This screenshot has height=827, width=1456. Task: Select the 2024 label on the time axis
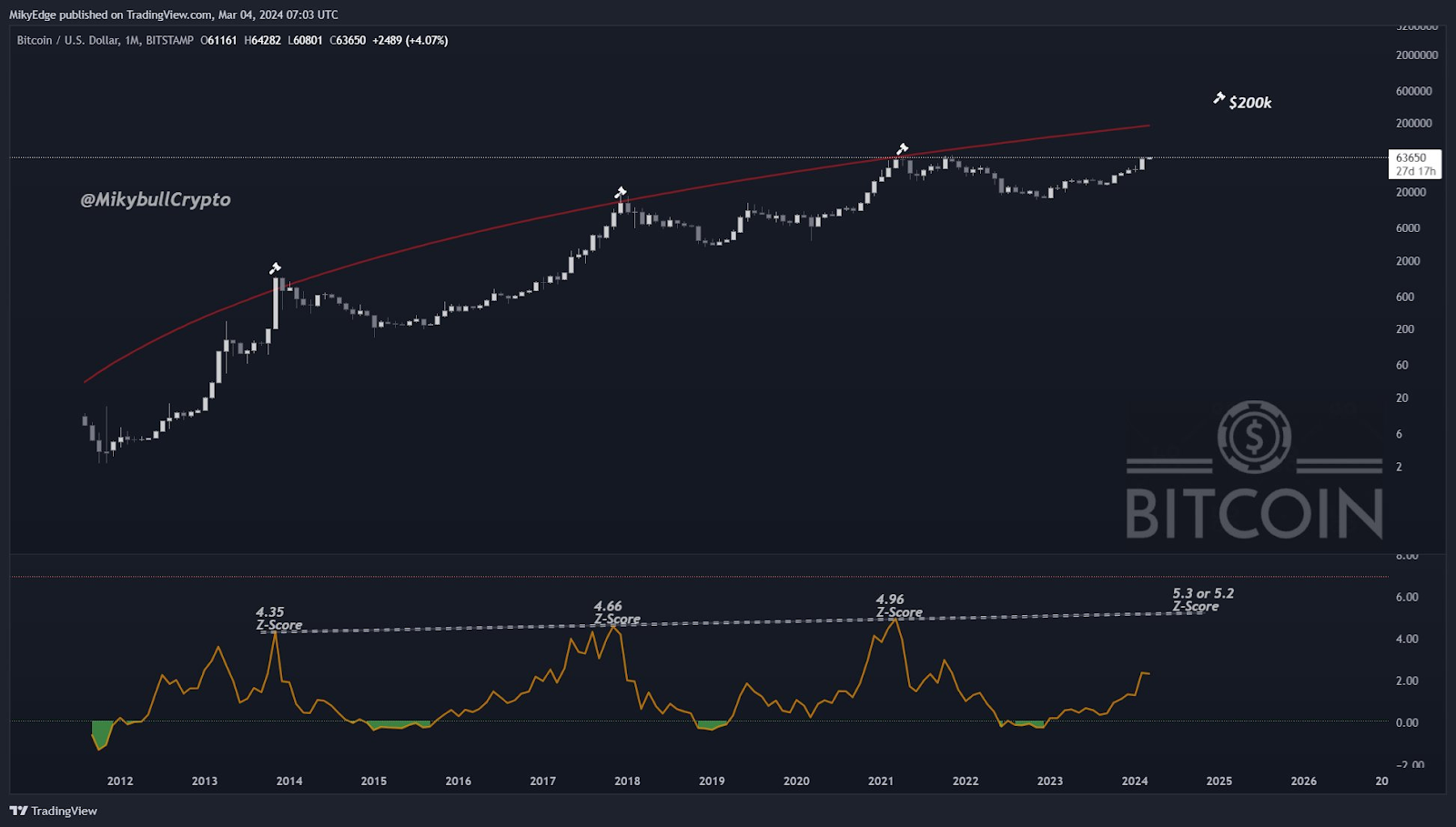[1134, 781]
